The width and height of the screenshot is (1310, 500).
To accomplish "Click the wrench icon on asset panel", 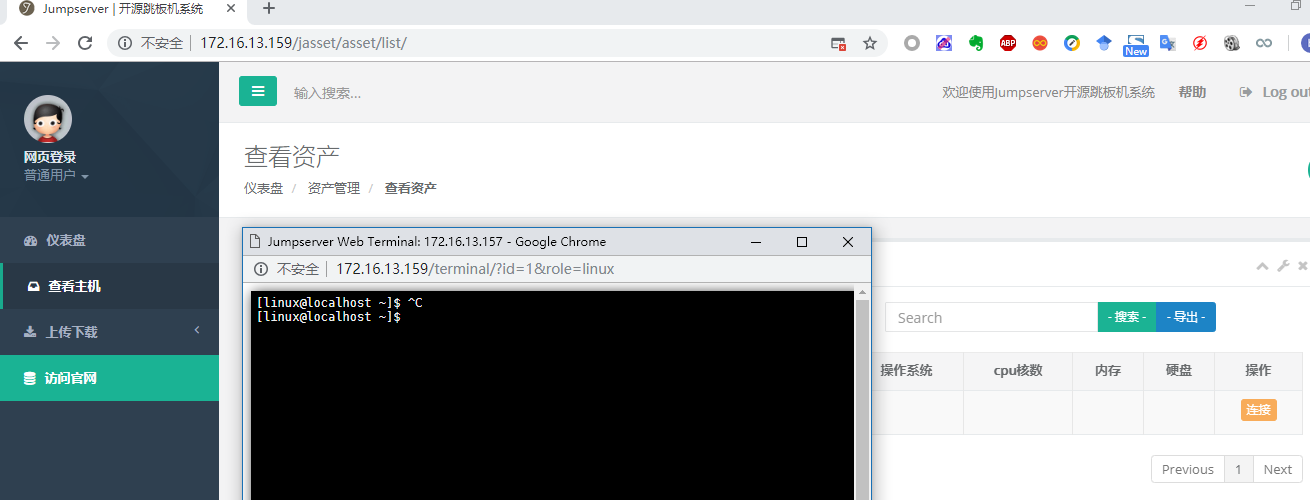I will 1283,266.
